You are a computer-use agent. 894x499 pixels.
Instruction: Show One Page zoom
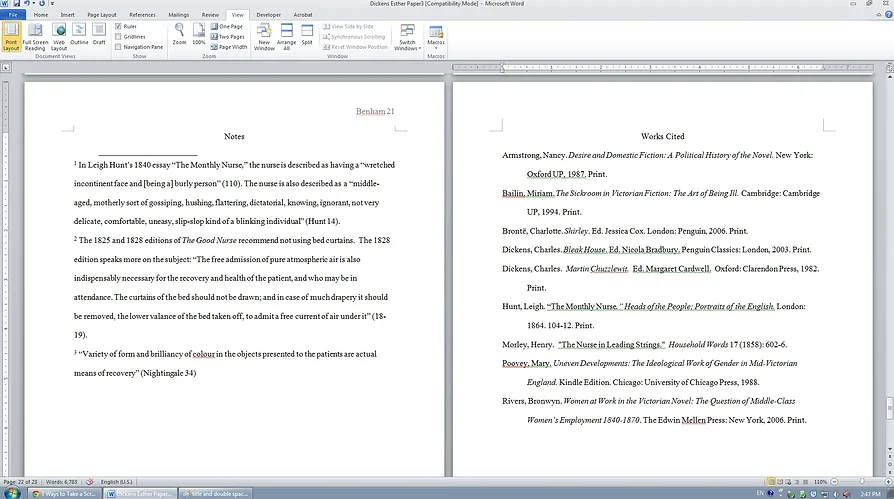(x=227, y=26)
